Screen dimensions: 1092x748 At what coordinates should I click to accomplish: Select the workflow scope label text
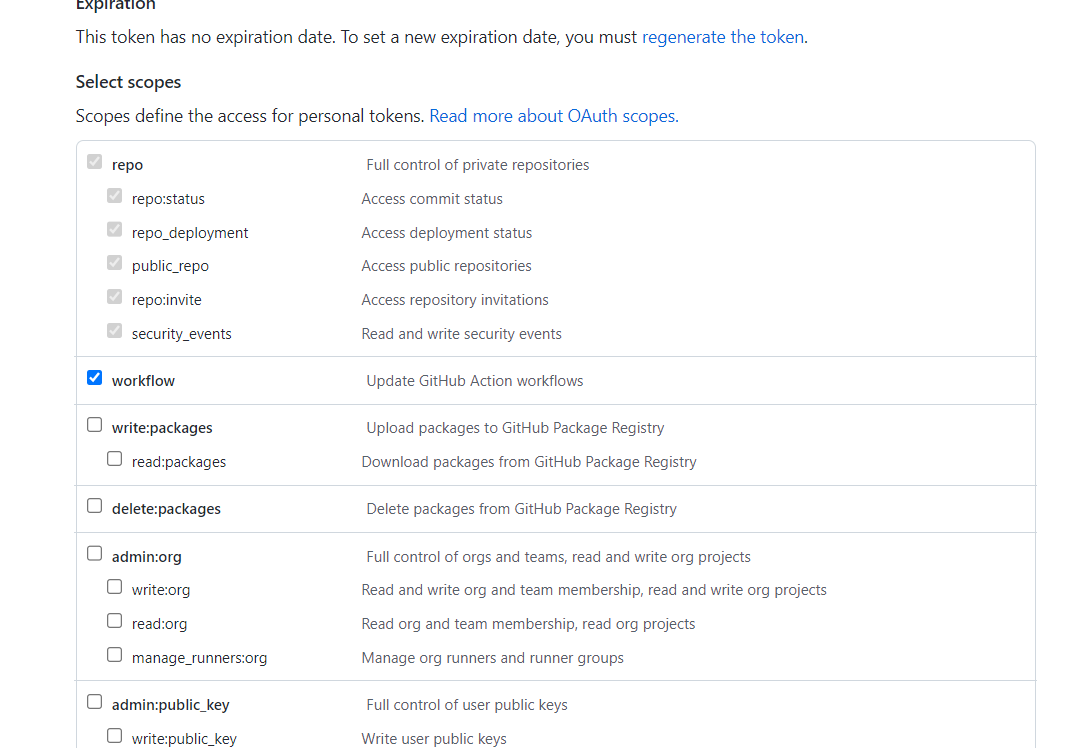(x=143, y=380)
